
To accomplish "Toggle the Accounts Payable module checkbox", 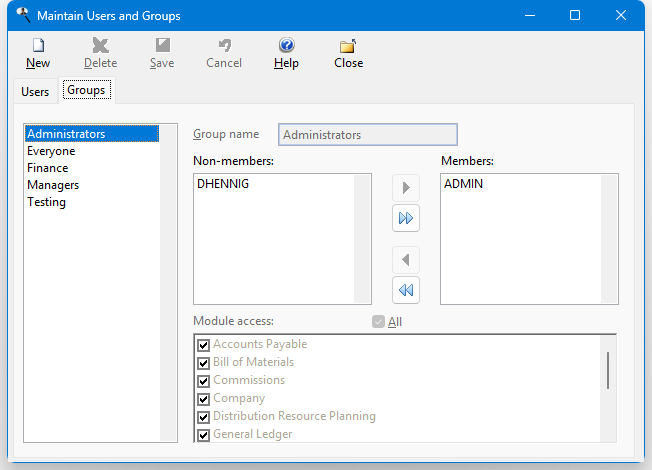I will (x=204, y=345).
